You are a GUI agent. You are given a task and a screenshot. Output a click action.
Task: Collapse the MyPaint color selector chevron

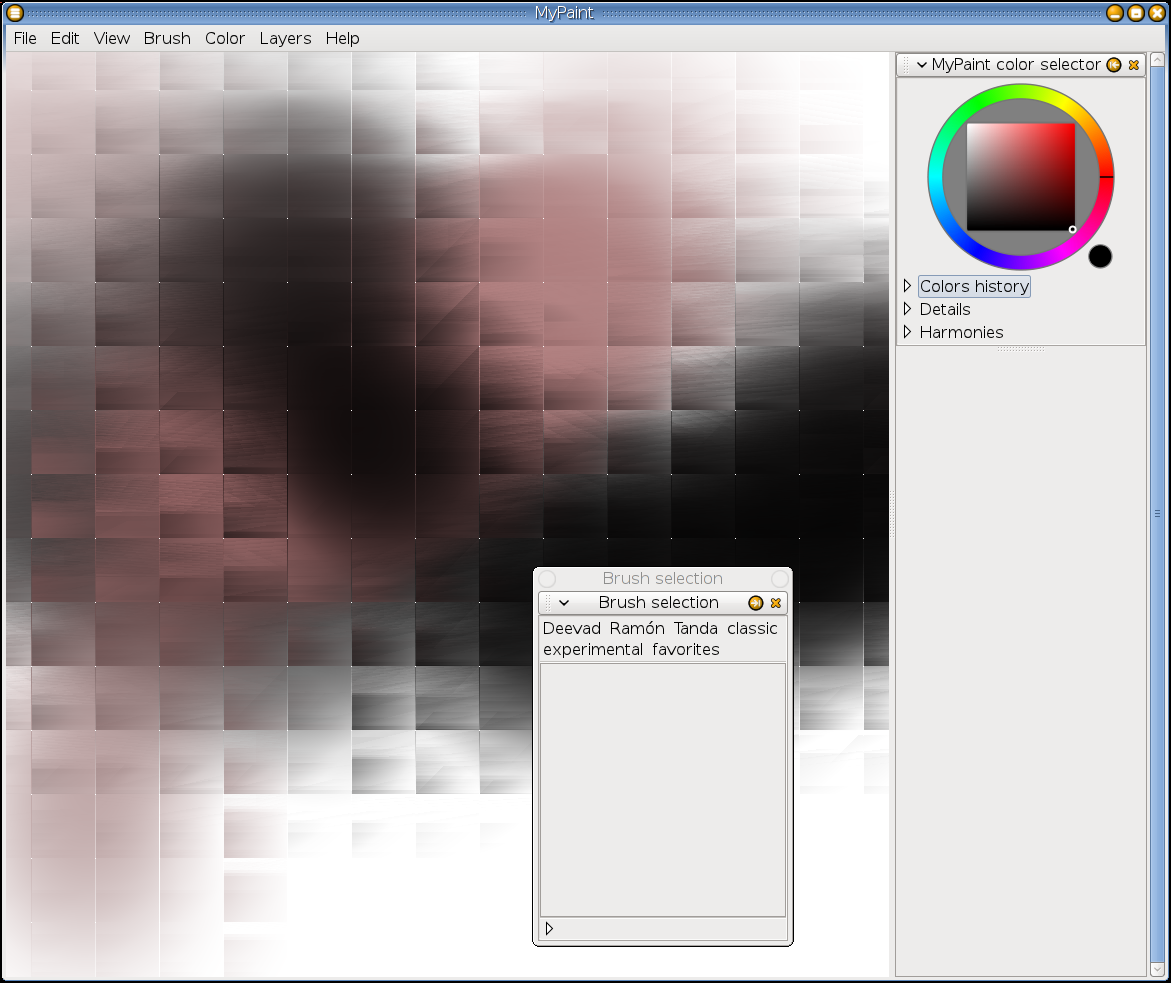tap(922, 65)
